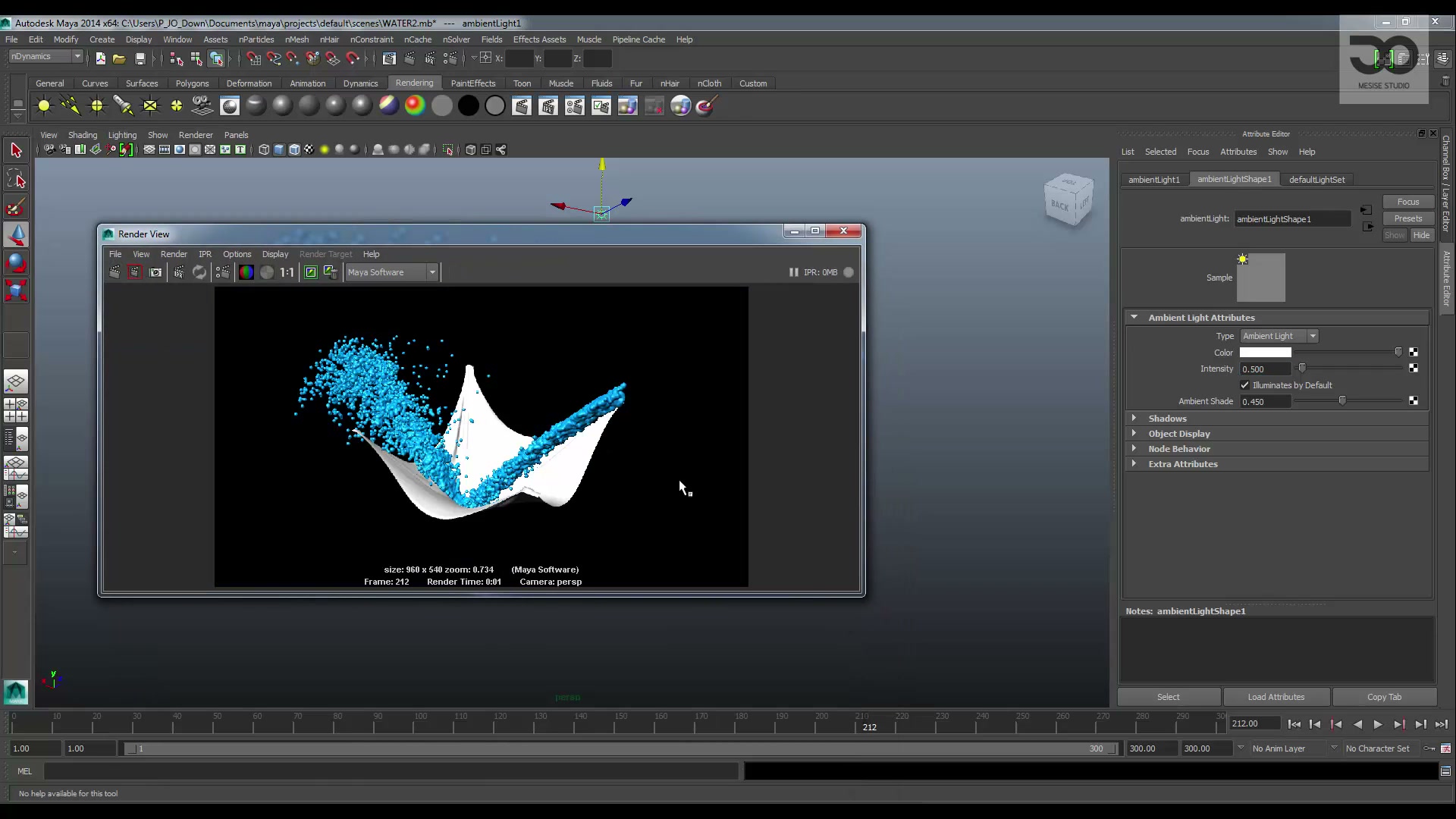Toggle smooth shade all in viewport
1456x819 pixels.
tap(279, 150)
